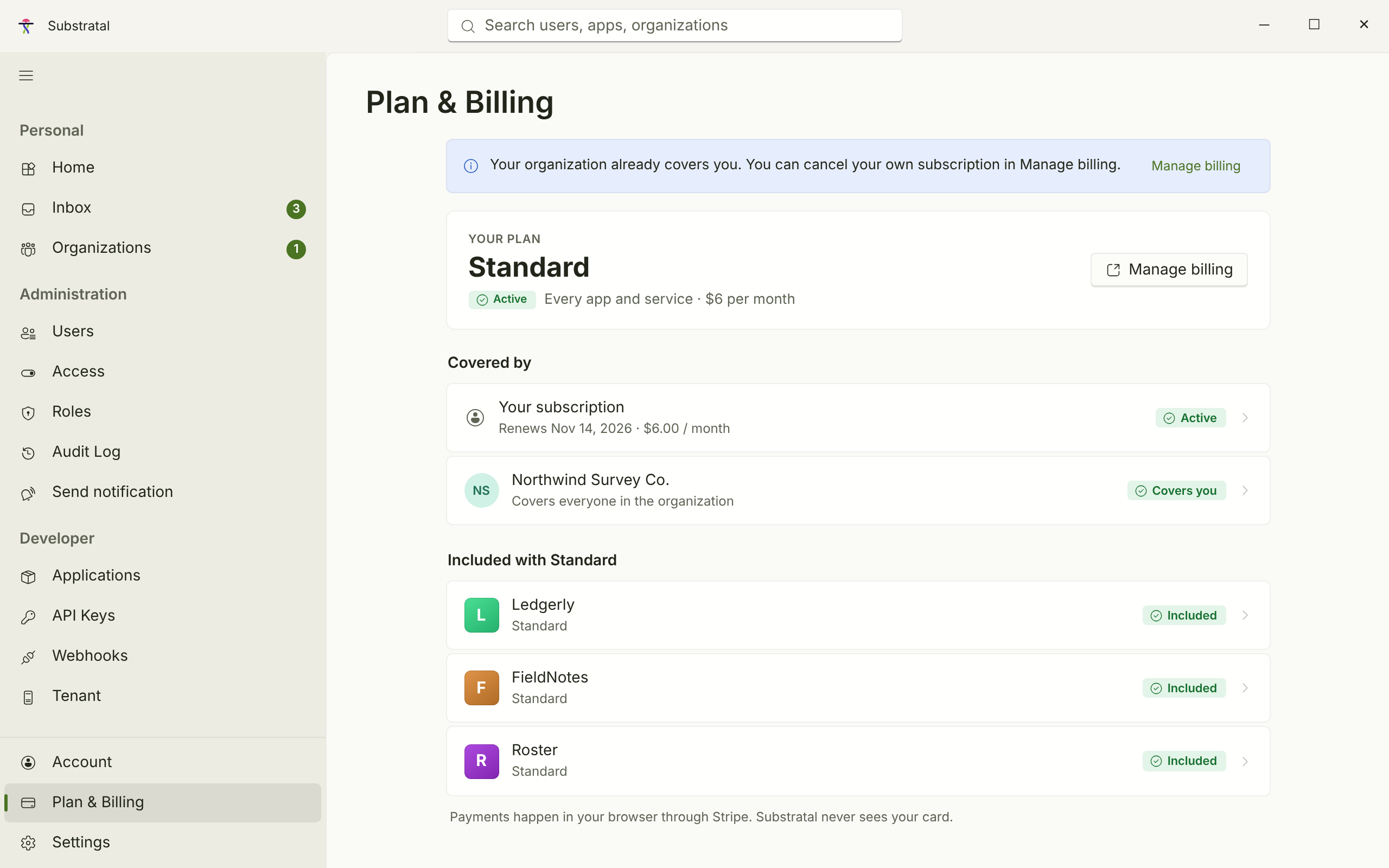Click the Northwind Survey Co. NS avatar

(x=482, y=490)
